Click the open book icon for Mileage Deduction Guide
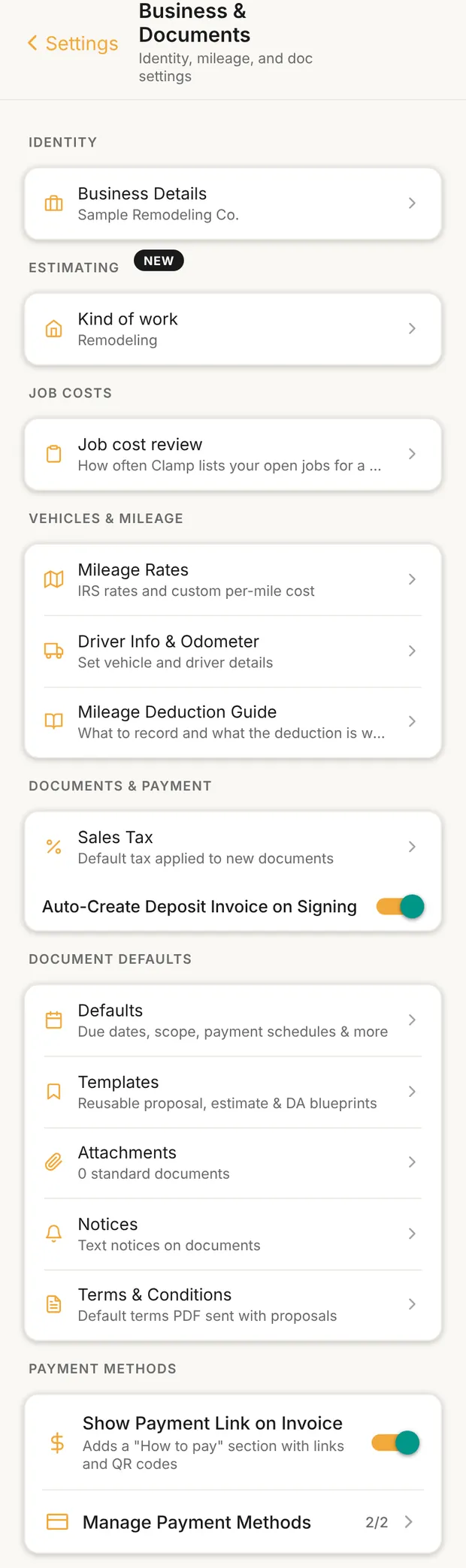This screenshot has width=466, height=1568. (54, 722)
